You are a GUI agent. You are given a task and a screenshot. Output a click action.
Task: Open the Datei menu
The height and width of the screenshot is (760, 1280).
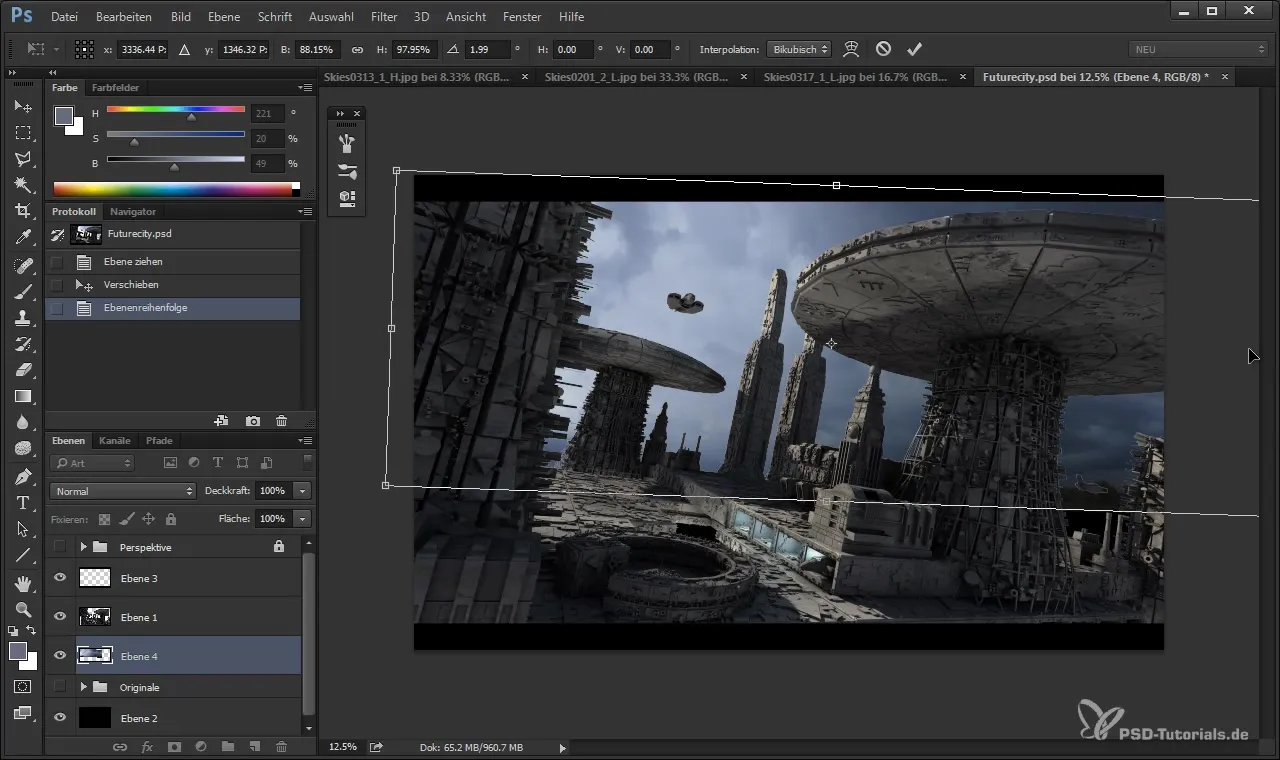point(64,17)
